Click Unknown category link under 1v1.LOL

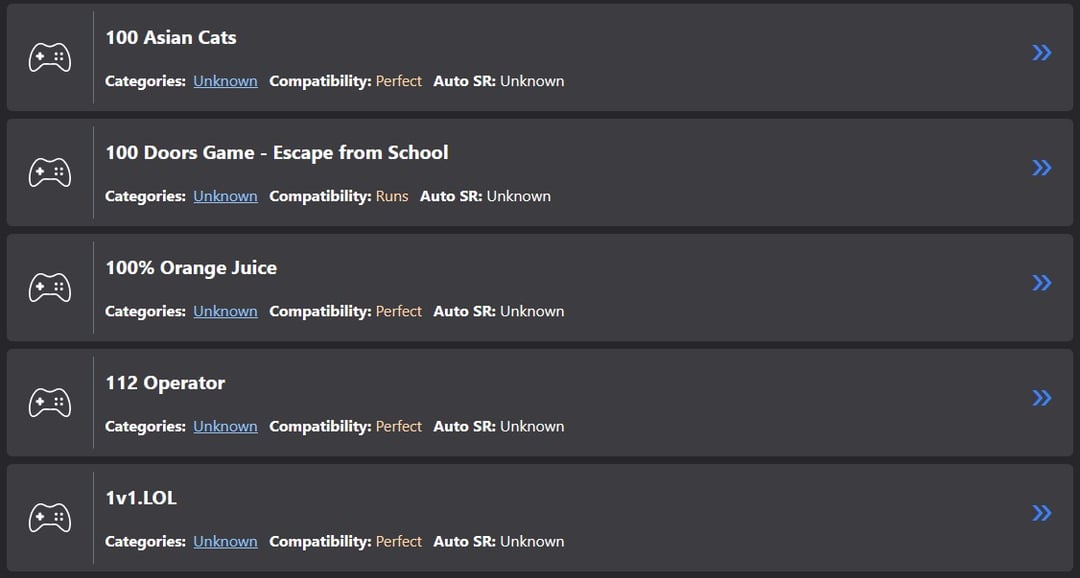[x=225, y=541]
